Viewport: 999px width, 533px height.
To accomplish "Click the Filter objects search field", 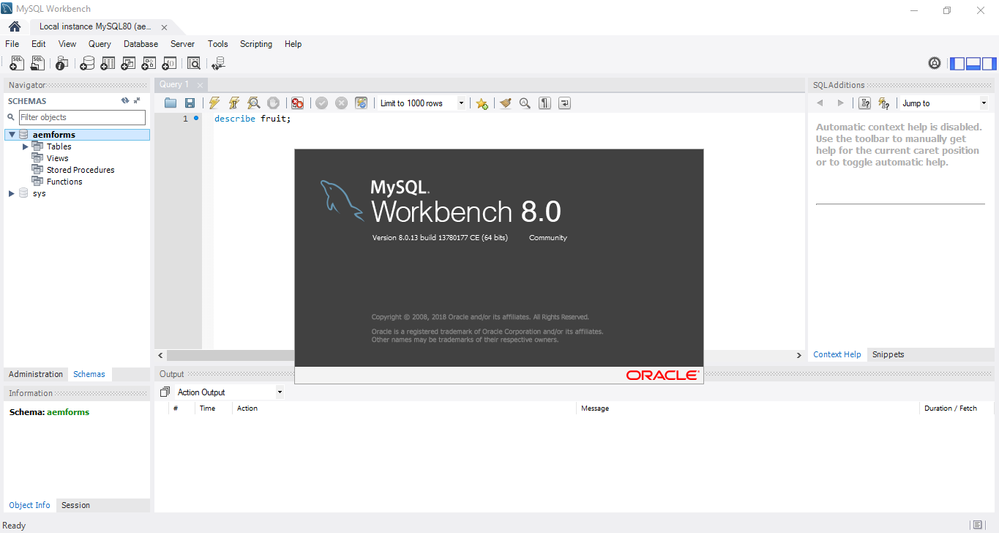I will (x=82, y=117).
